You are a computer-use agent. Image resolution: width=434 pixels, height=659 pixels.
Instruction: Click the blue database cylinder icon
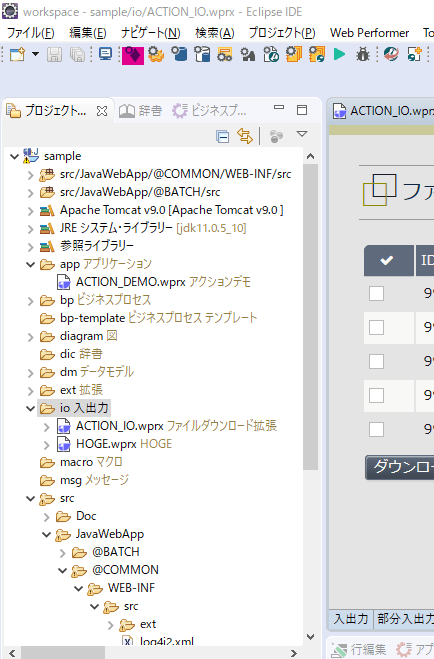point(179,55)
